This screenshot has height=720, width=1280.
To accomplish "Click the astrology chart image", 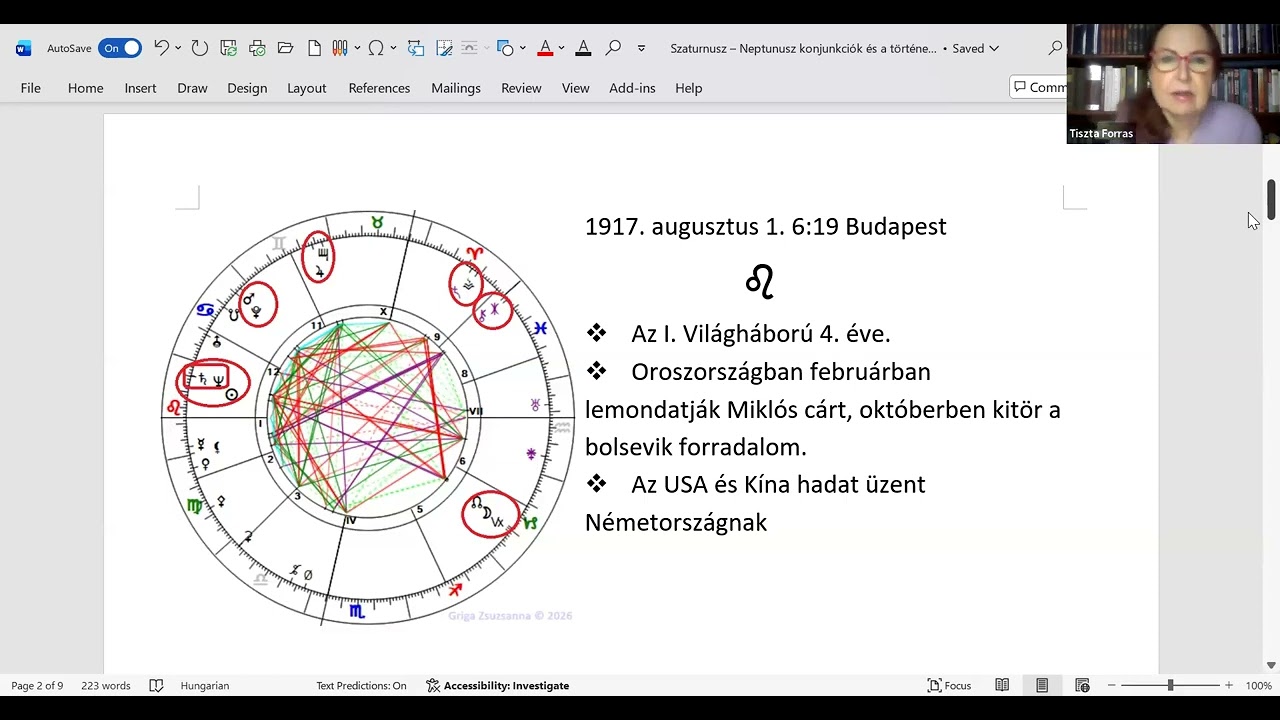I will point(368,418).
